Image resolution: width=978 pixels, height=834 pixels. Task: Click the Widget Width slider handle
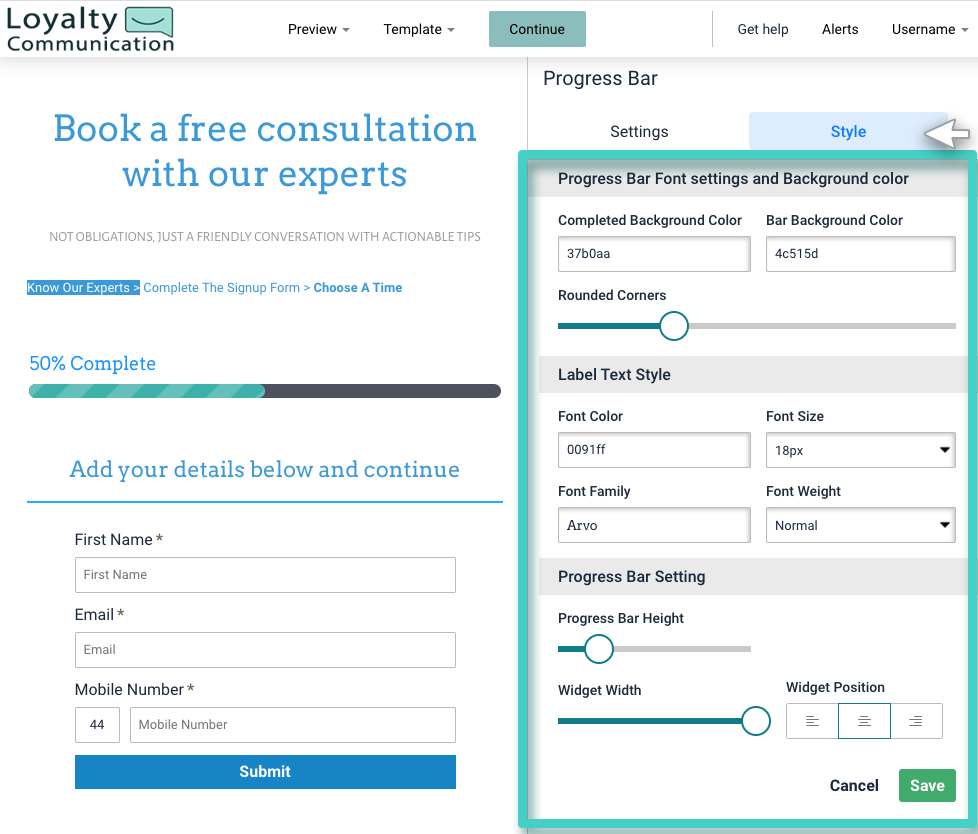click(756, 721)
